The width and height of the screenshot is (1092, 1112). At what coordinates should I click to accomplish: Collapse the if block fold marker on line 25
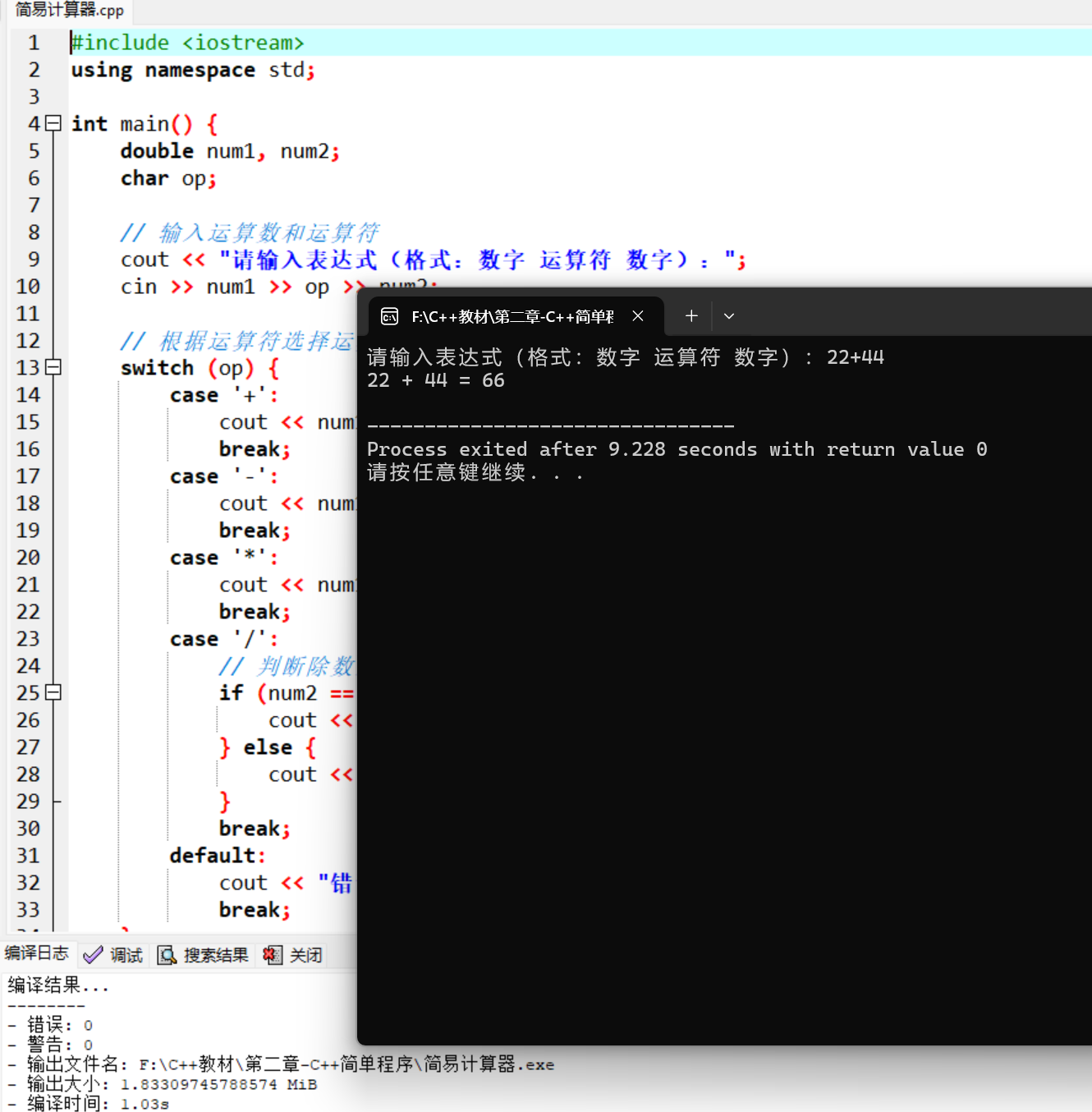click(53, 692)
